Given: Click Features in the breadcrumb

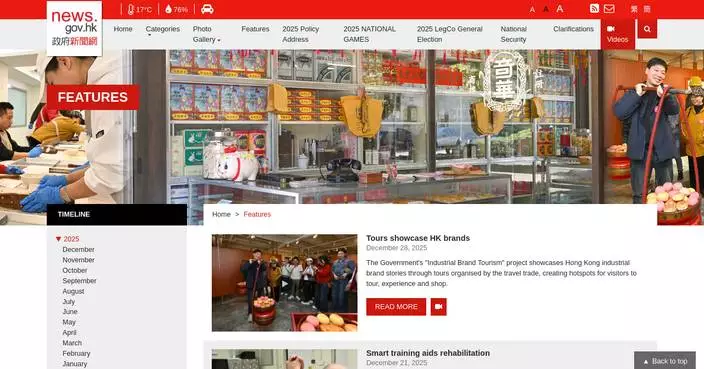Looking at the screenshot, I should coord(257,215).
